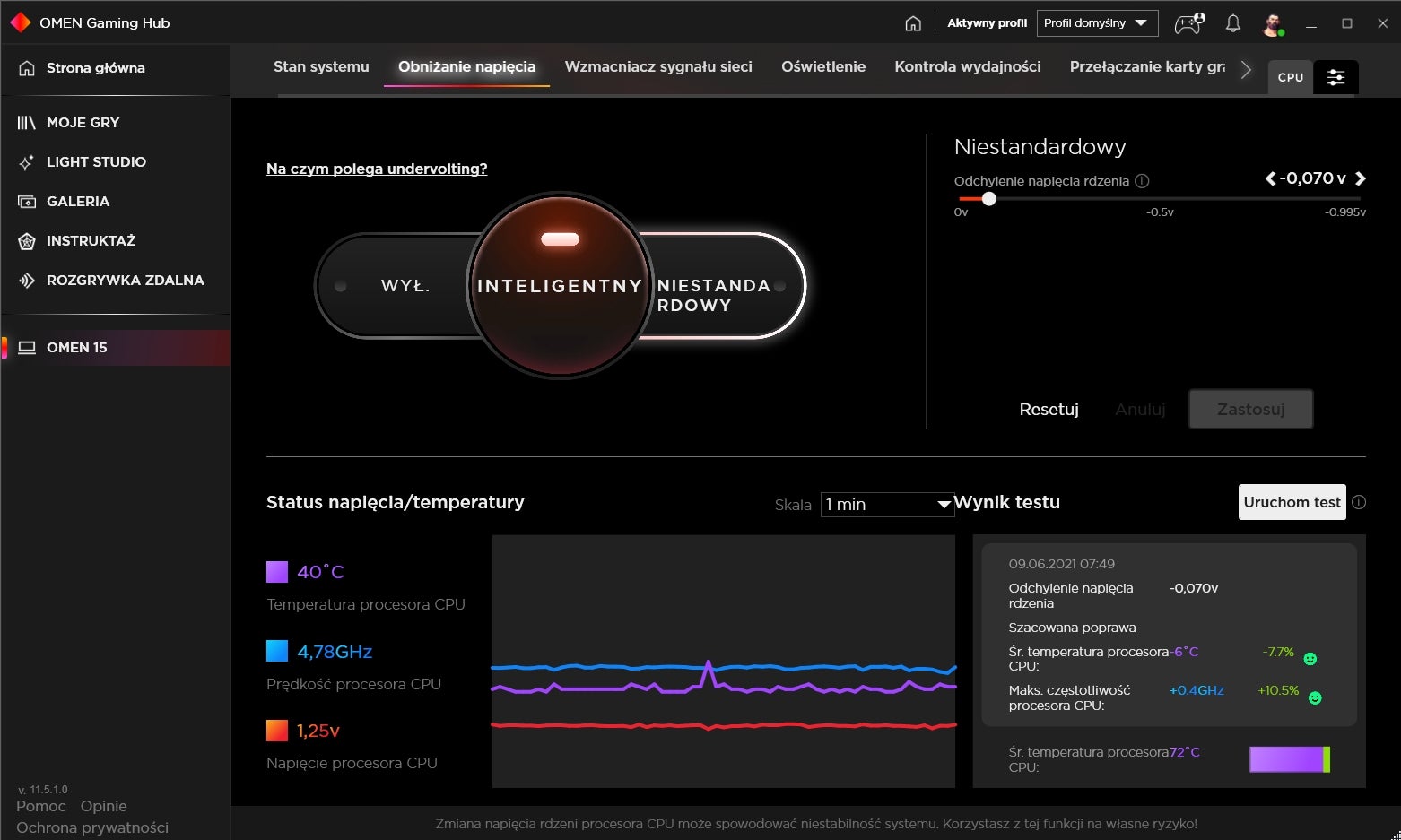Click the Aktywny profil label

(x=987, y=23)
